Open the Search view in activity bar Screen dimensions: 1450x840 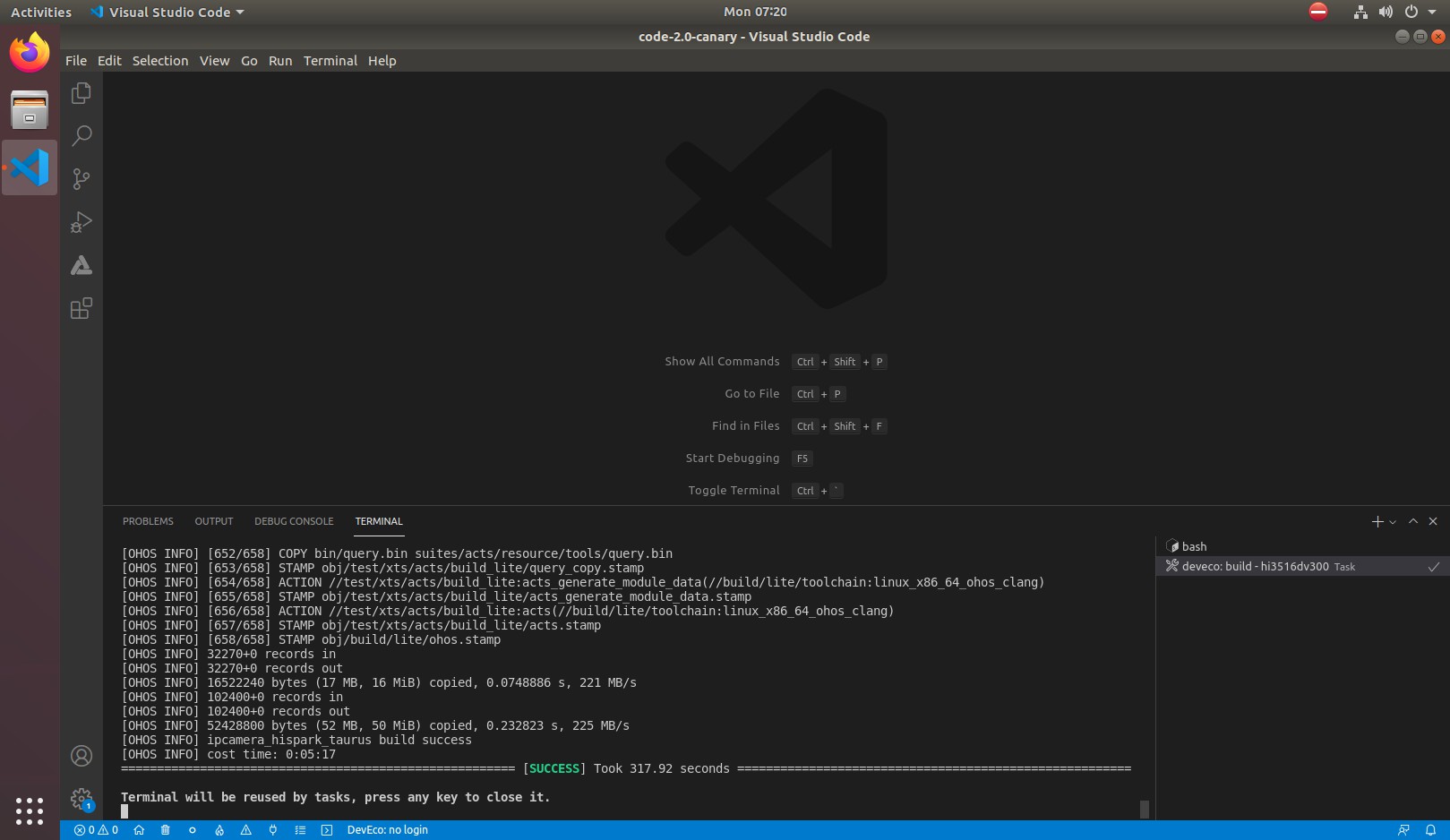pos(82,136)
